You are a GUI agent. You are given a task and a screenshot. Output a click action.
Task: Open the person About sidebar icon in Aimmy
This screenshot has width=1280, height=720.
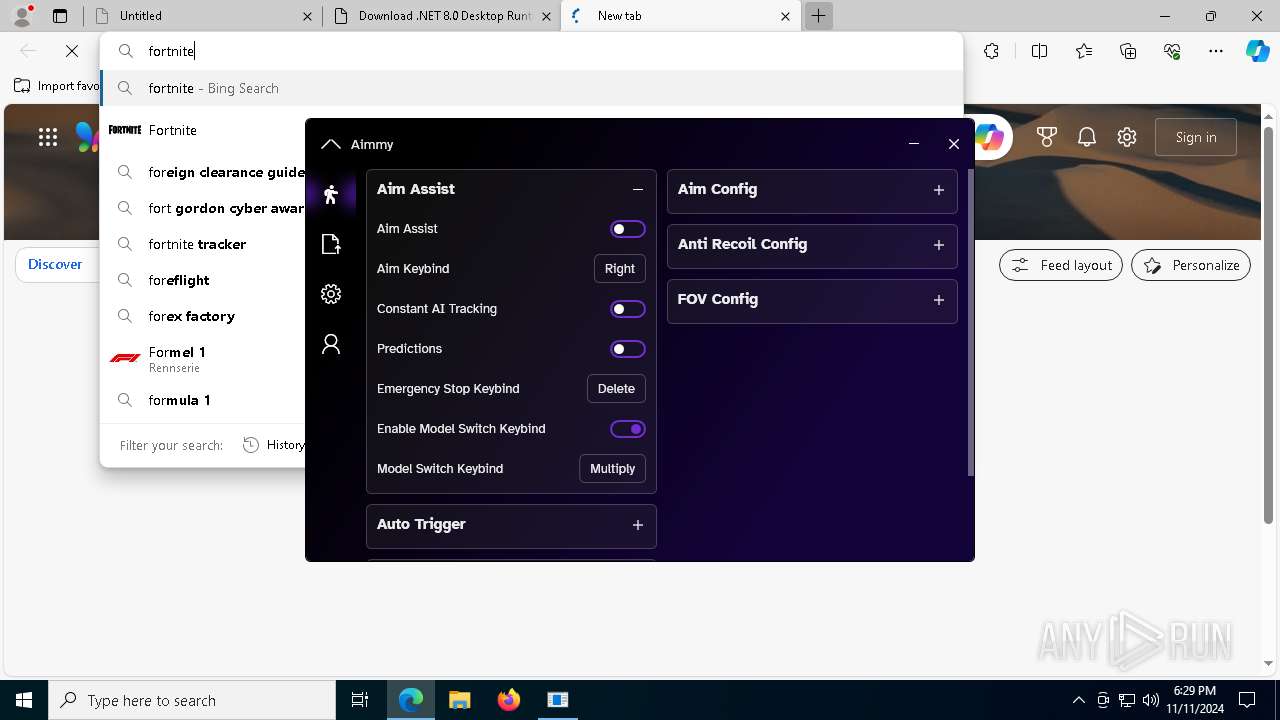coord(331,344)
